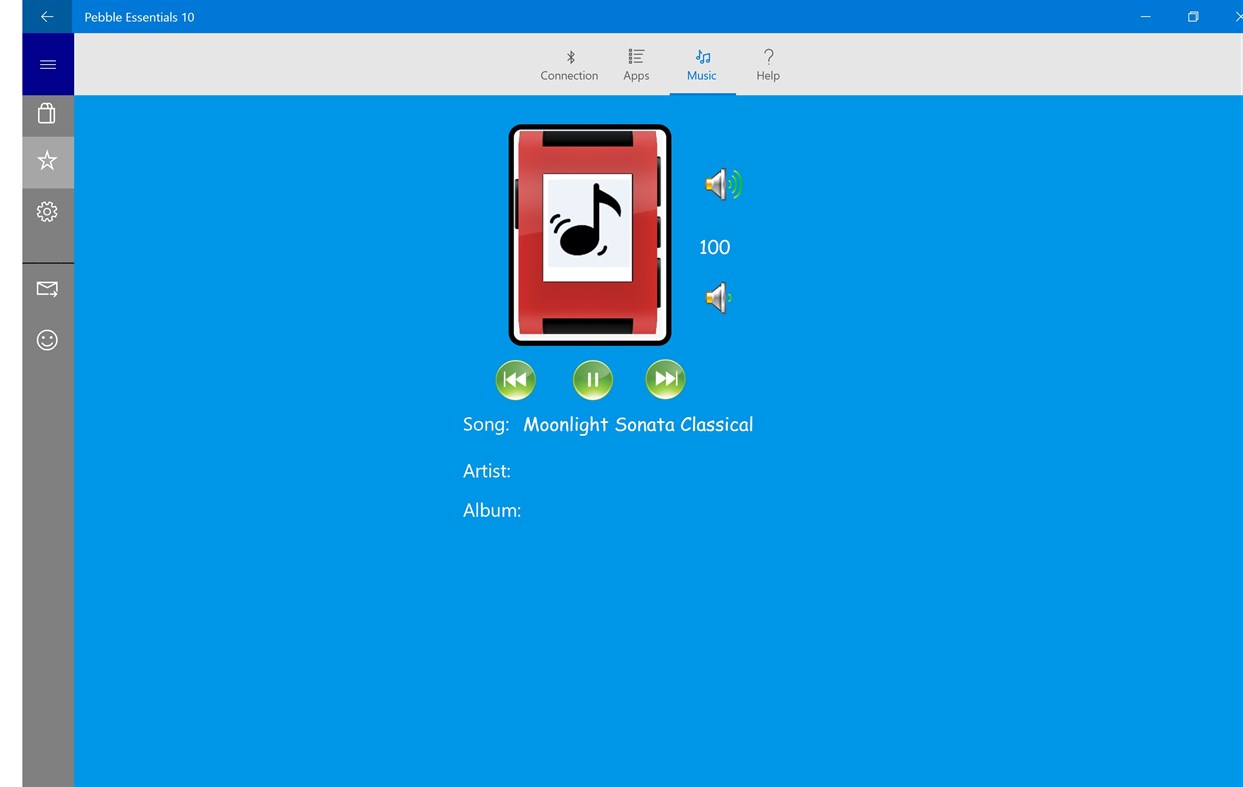
Task: Switch to the Apps tab
Action: click(x=636, y=74)
